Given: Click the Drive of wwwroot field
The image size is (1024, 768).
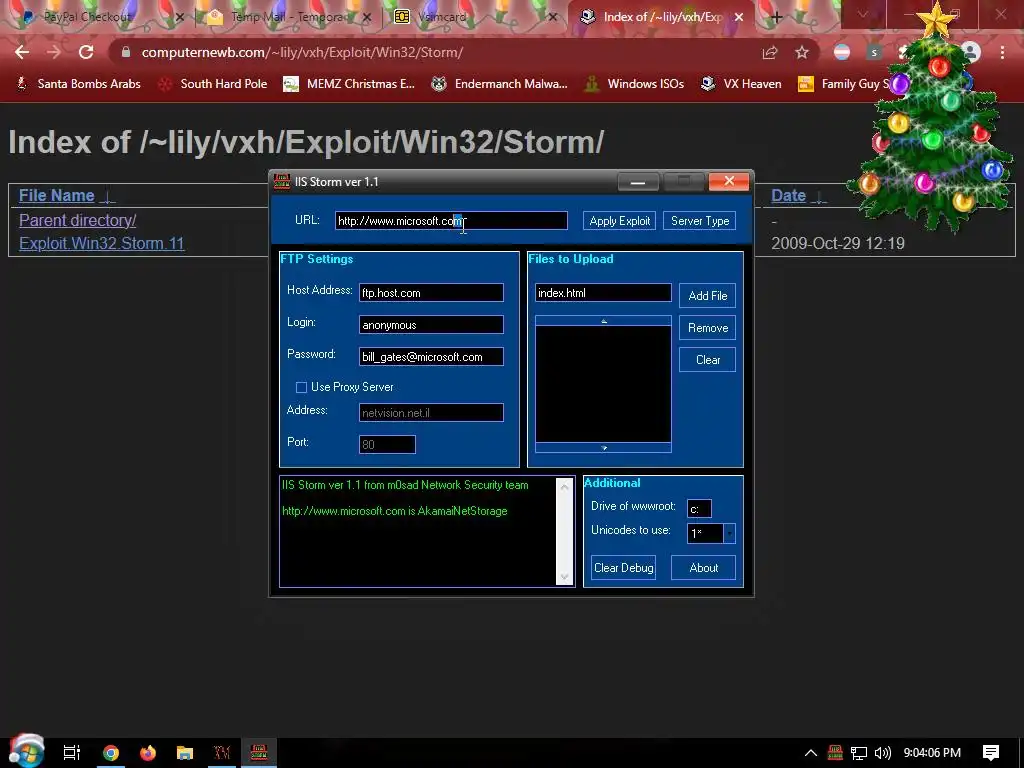Looking at the screenshot, I should (699, 509).
